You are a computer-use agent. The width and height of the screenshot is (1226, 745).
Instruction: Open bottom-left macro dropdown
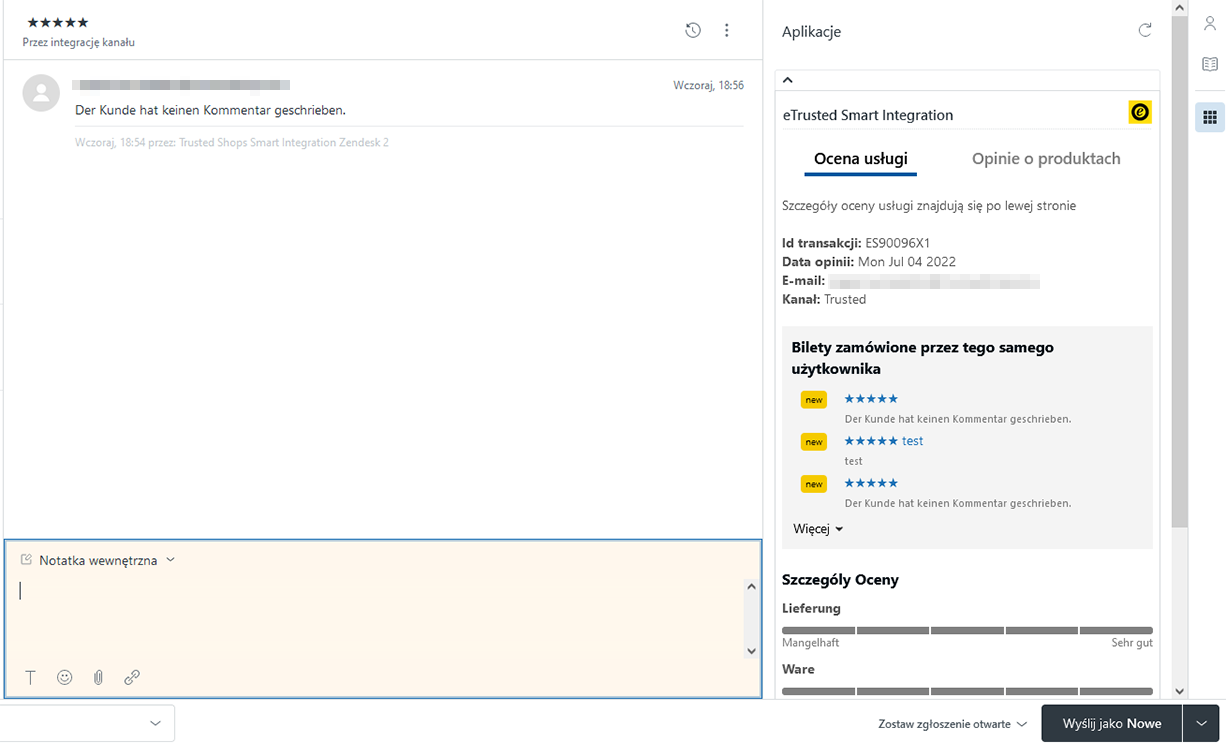87,723
